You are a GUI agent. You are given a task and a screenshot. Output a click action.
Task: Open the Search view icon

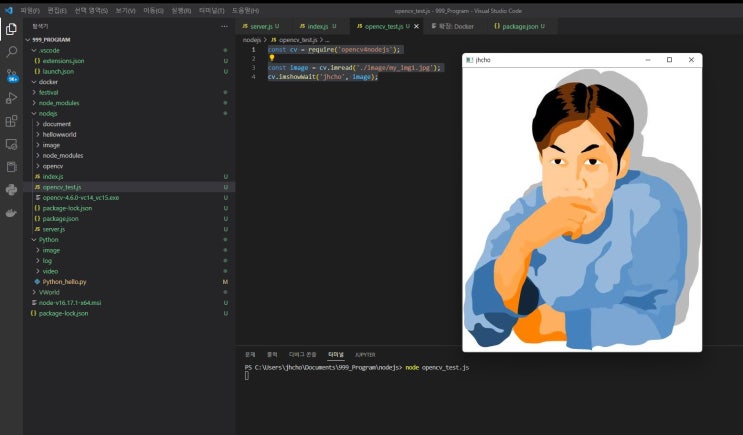11,52
